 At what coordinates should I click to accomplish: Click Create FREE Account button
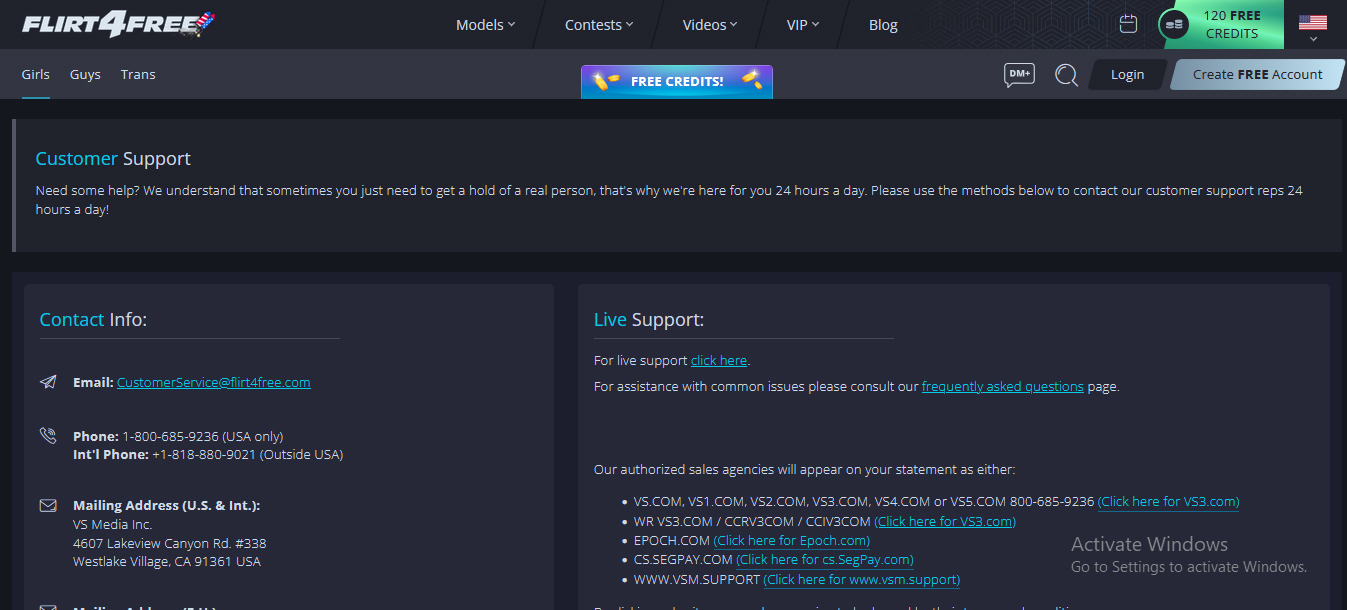pos(1257,75)
